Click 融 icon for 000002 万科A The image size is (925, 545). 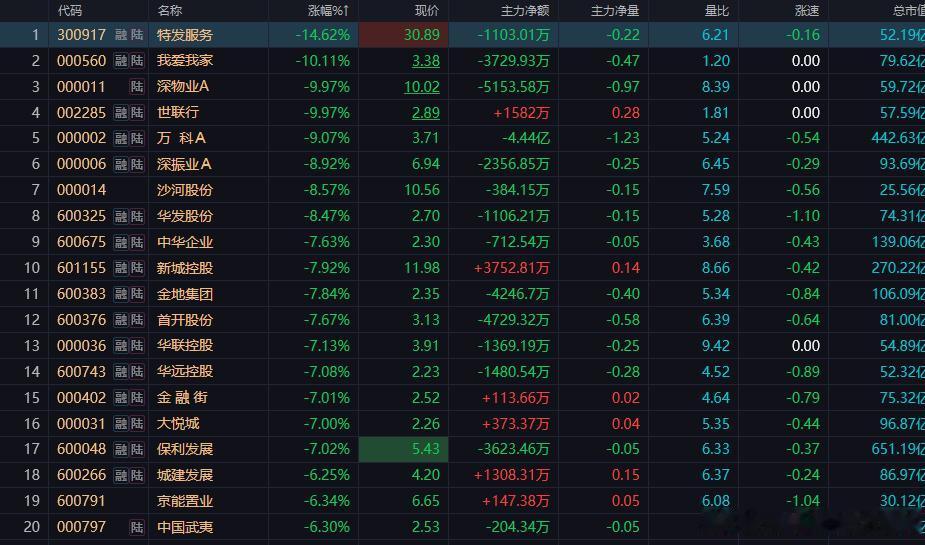(x=121, y=138)
